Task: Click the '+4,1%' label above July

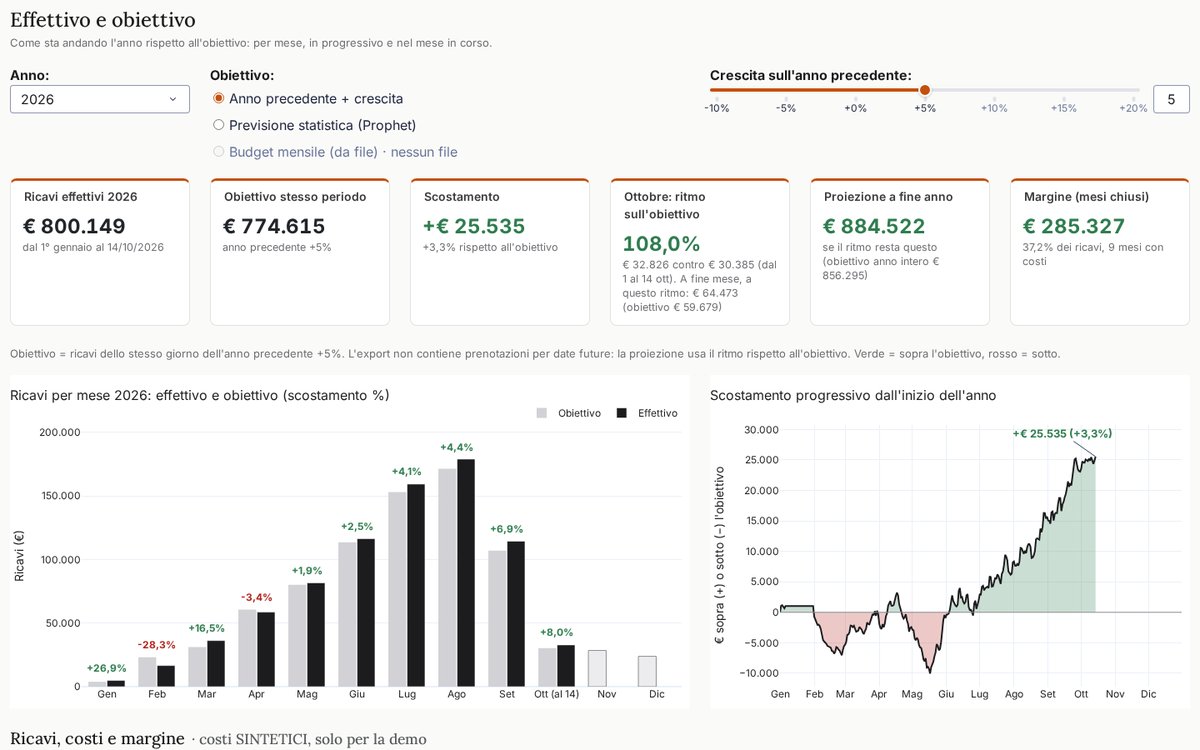Action: (x=406, y=471)
